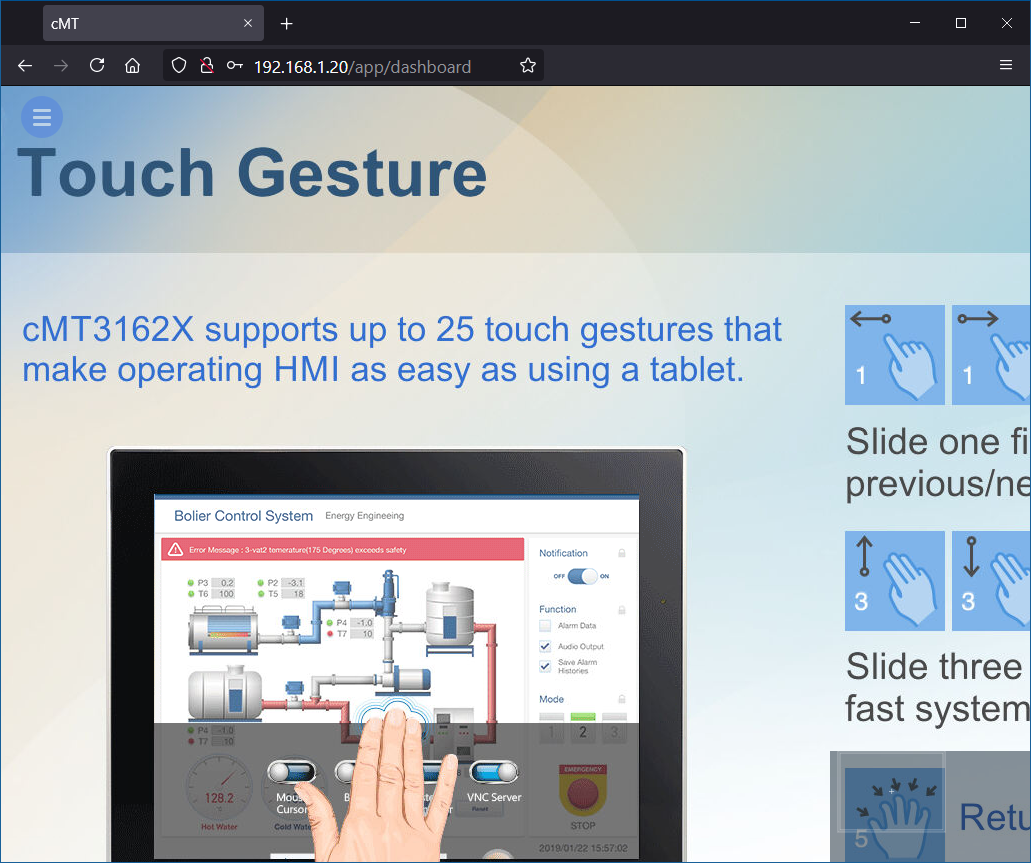This screenshot has height=863, width=1031.
Task: Bookmark this page with the star
Action: point(527,66)
